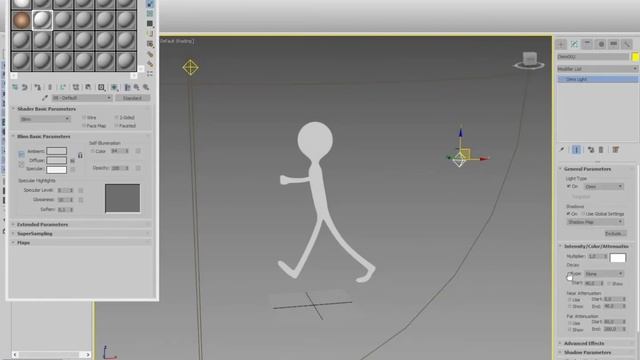Open the Modifier List dropdown

(598, 69)
